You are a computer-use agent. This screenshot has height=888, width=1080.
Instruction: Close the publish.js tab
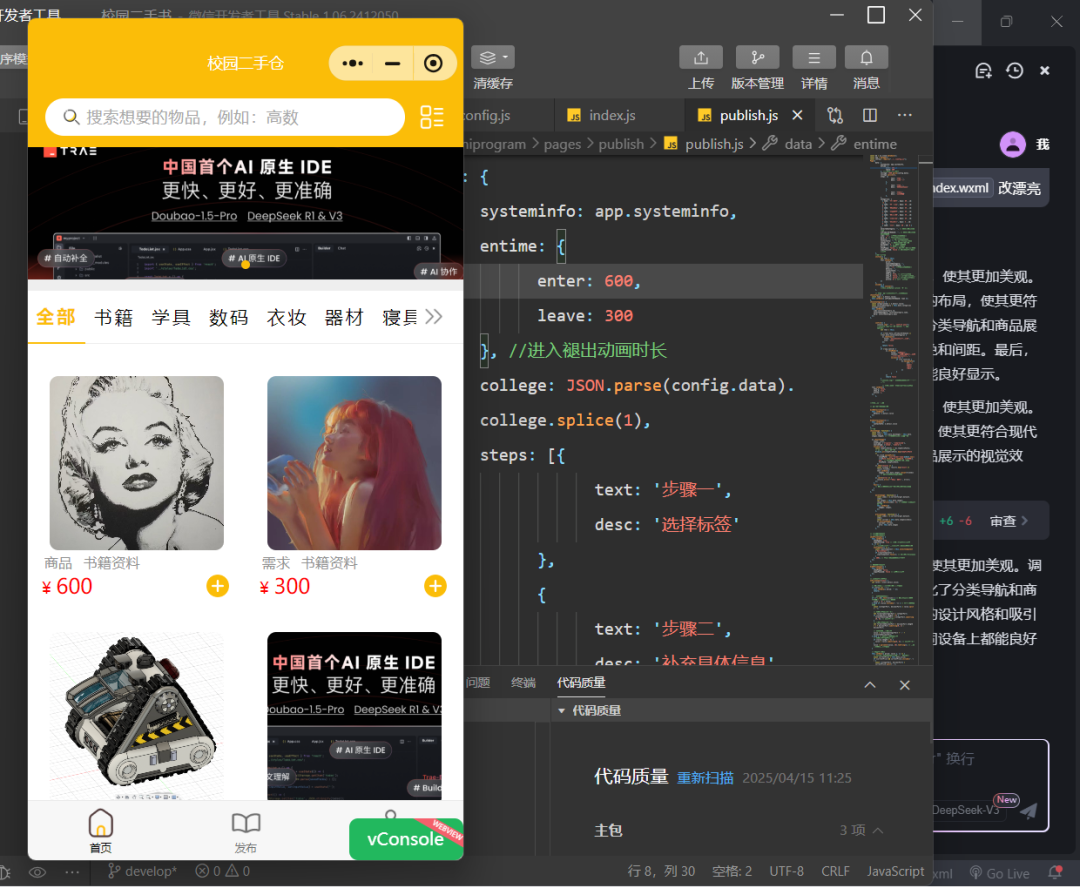tap(798, 116)
